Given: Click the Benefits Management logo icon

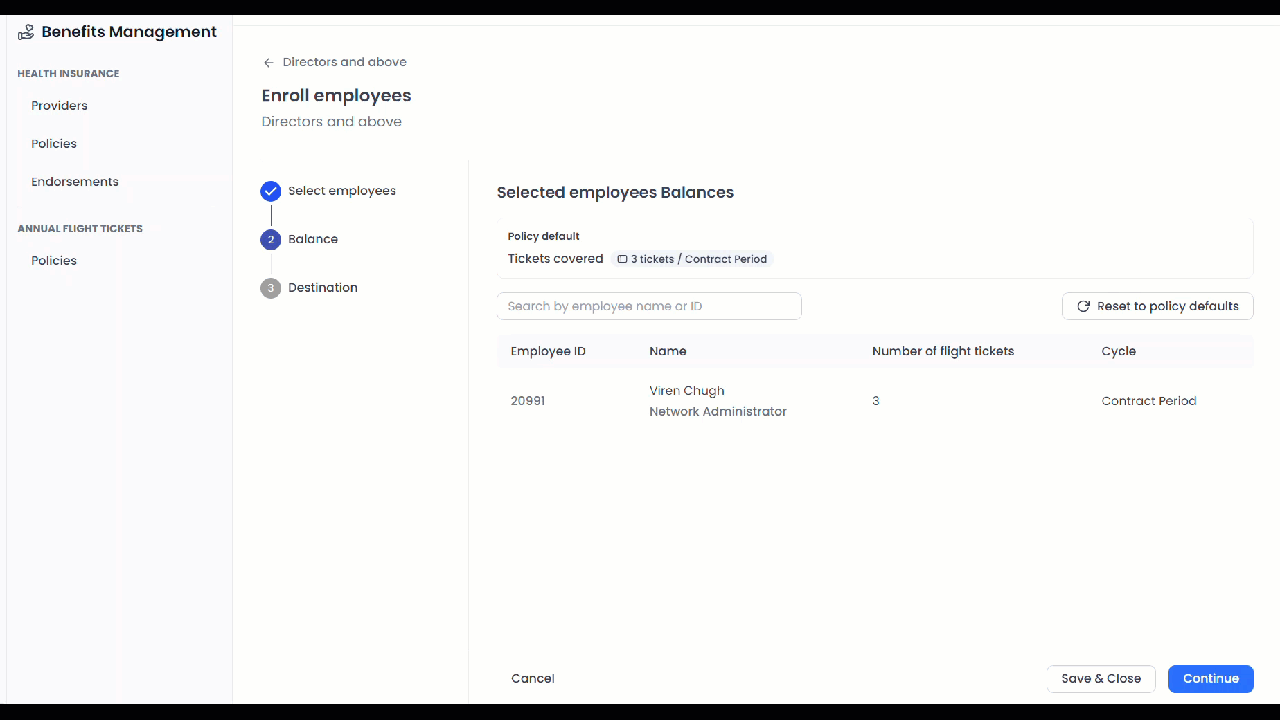Looking at the screenshot, I should (26, 32).
